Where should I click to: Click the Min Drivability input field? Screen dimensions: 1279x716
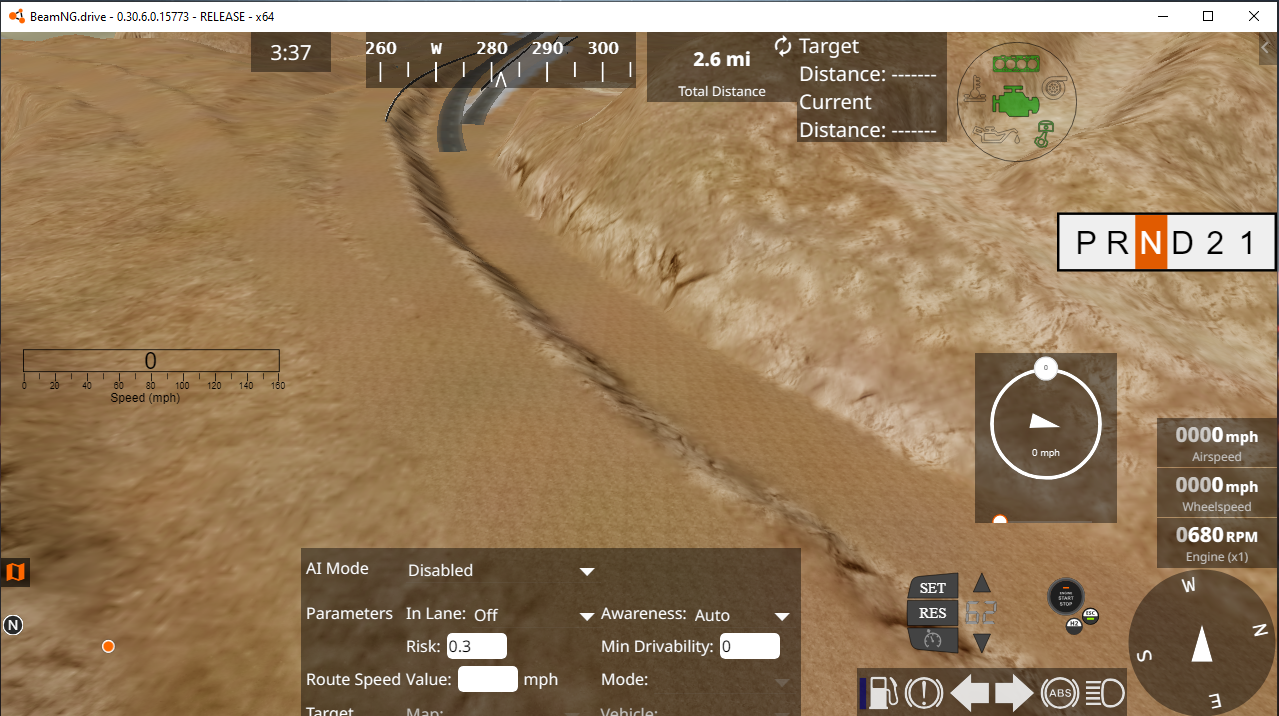point(750,646)
